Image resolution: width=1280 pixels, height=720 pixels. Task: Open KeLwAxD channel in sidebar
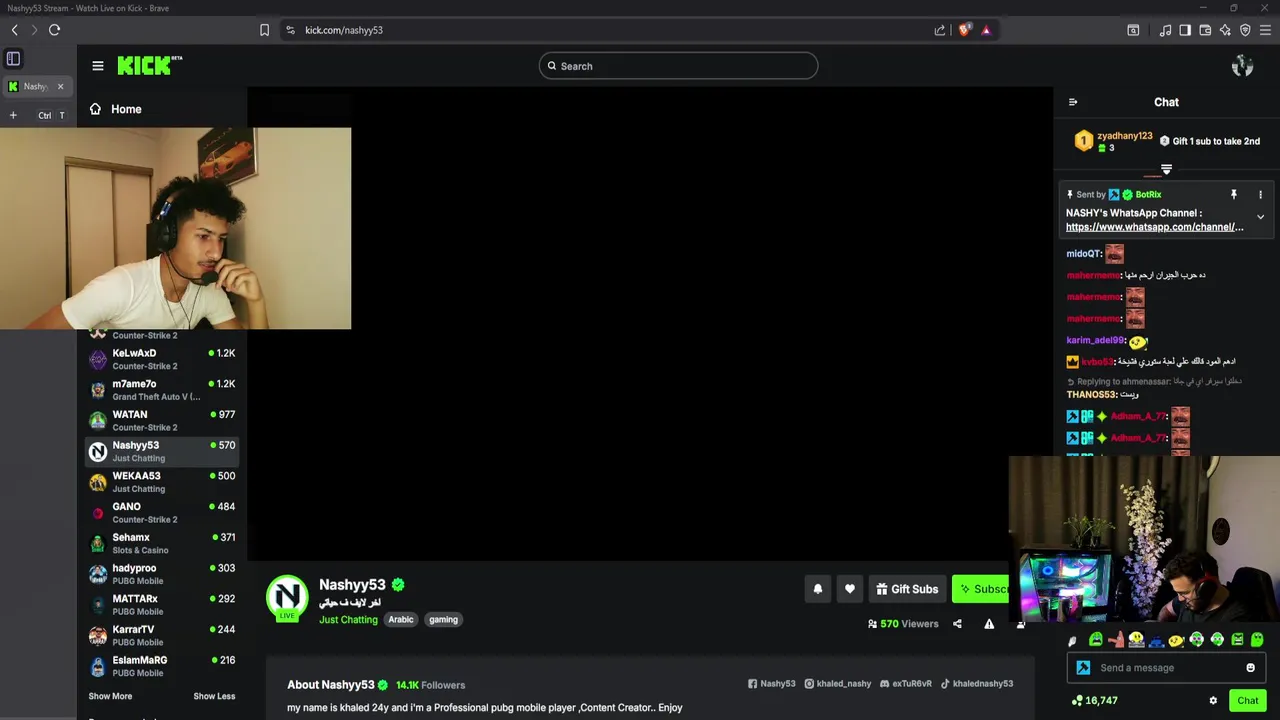point(162,359)
